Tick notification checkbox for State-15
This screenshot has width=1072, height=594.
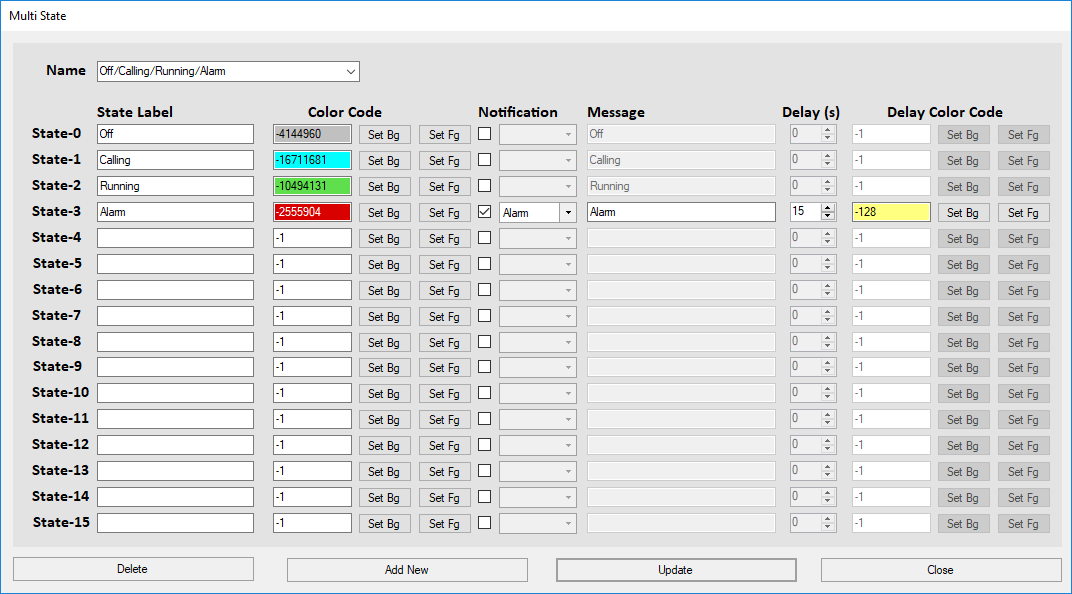(485, 522)
